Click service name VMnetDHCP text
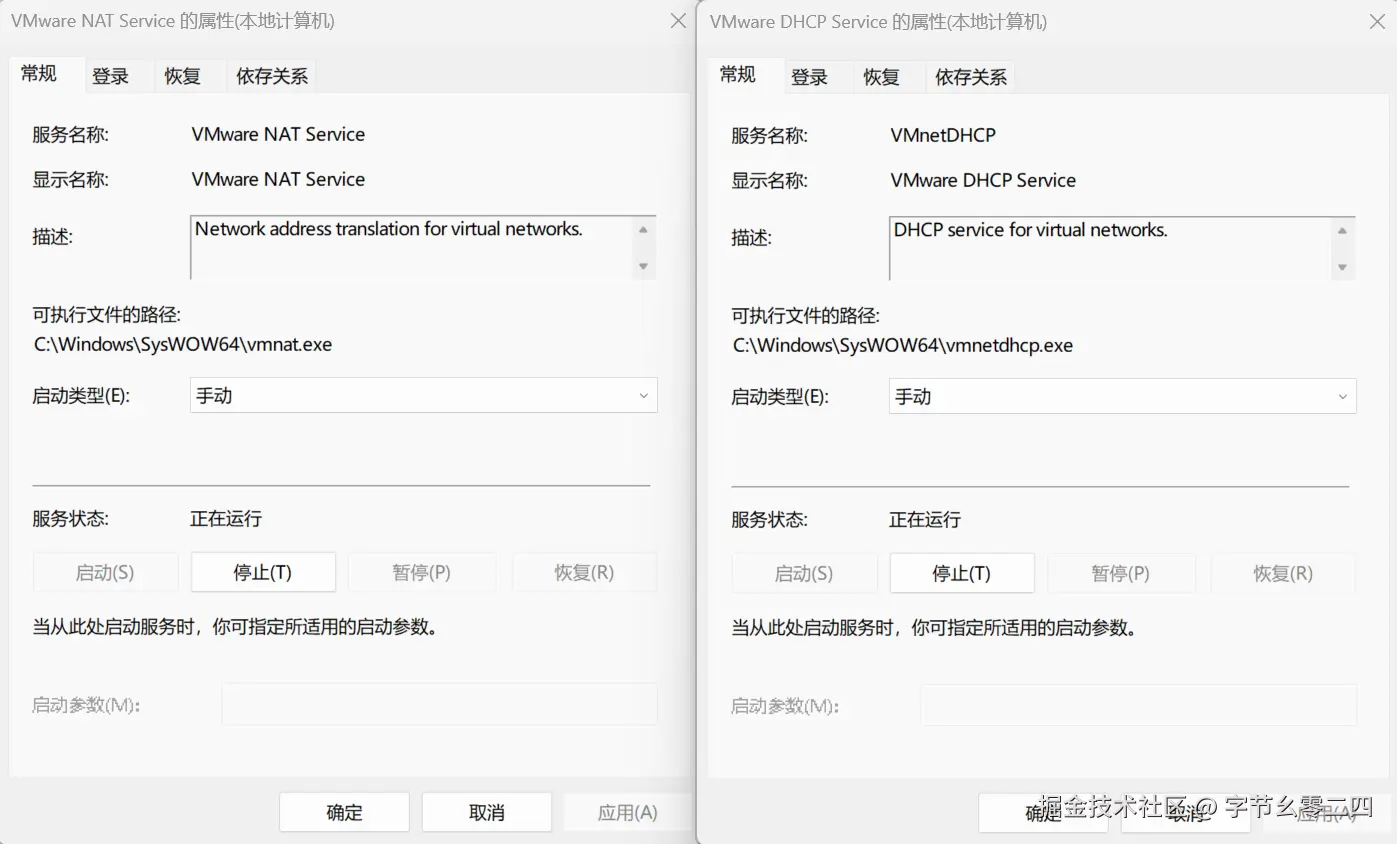Screen dimensions: 1397x844 point(943,135)
